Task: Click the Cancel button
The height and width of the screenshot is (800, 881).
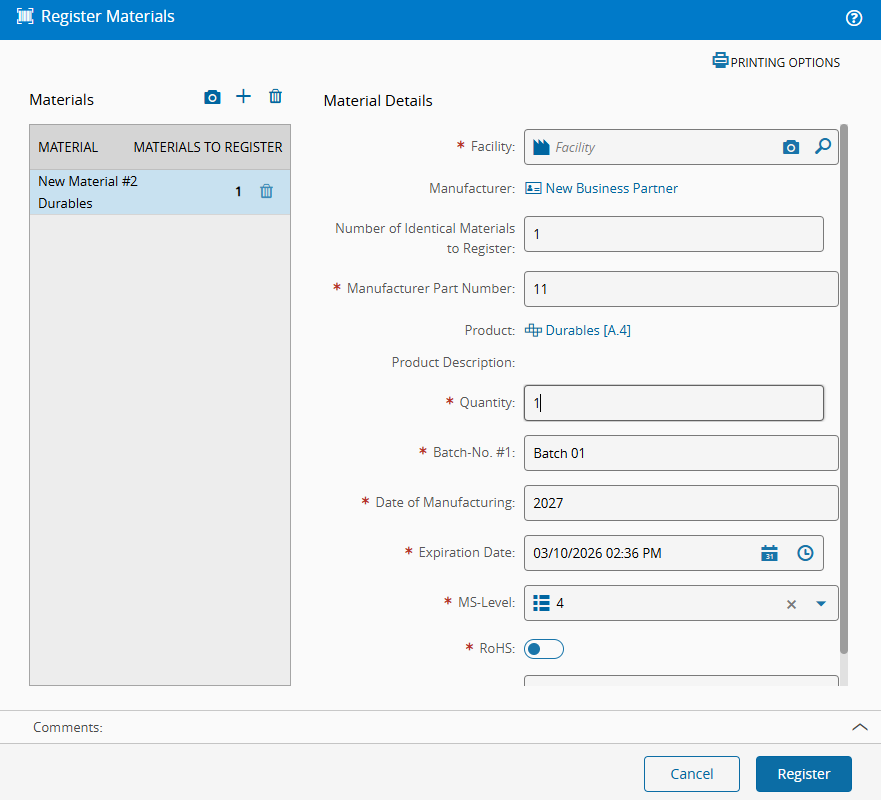Action: click(691, 774)
